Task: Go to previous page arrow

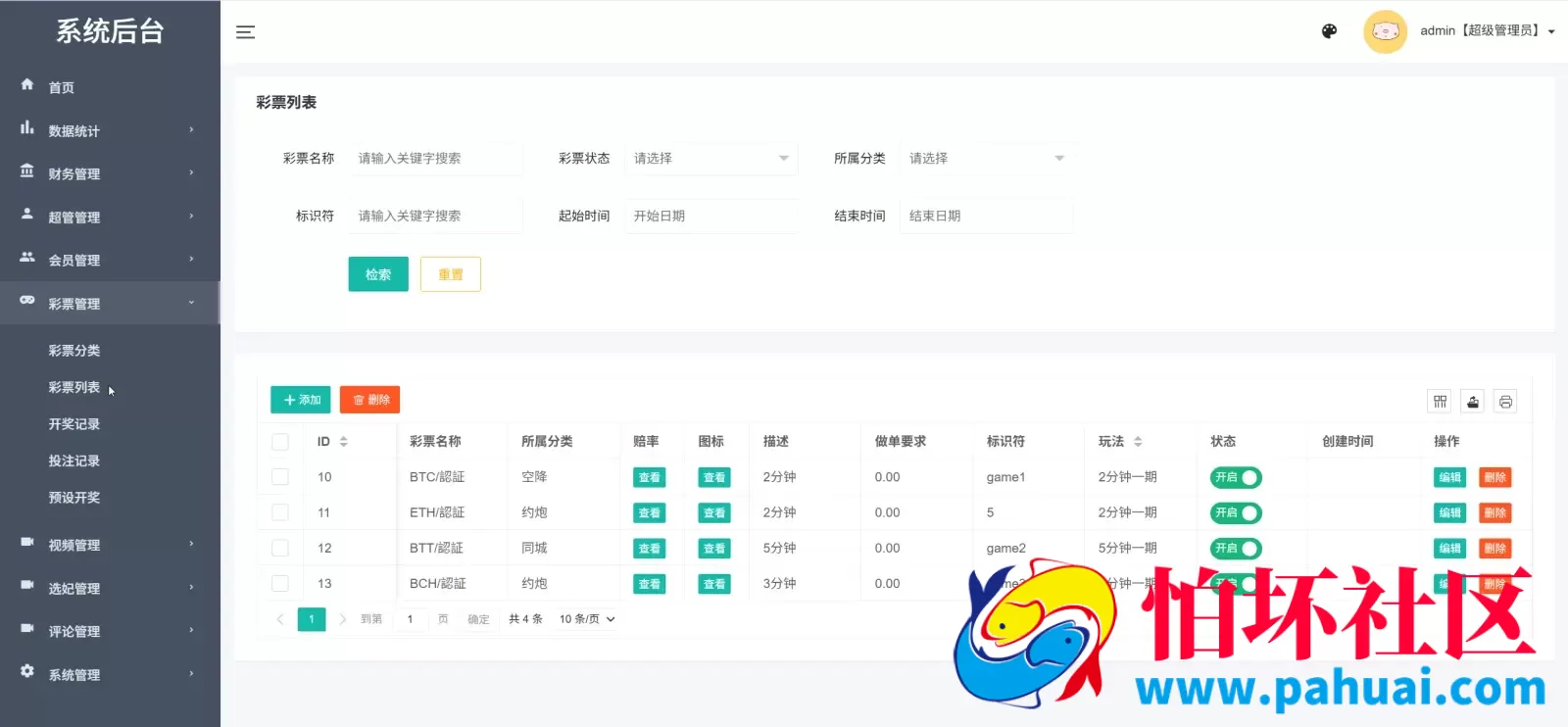Action: 280,619
